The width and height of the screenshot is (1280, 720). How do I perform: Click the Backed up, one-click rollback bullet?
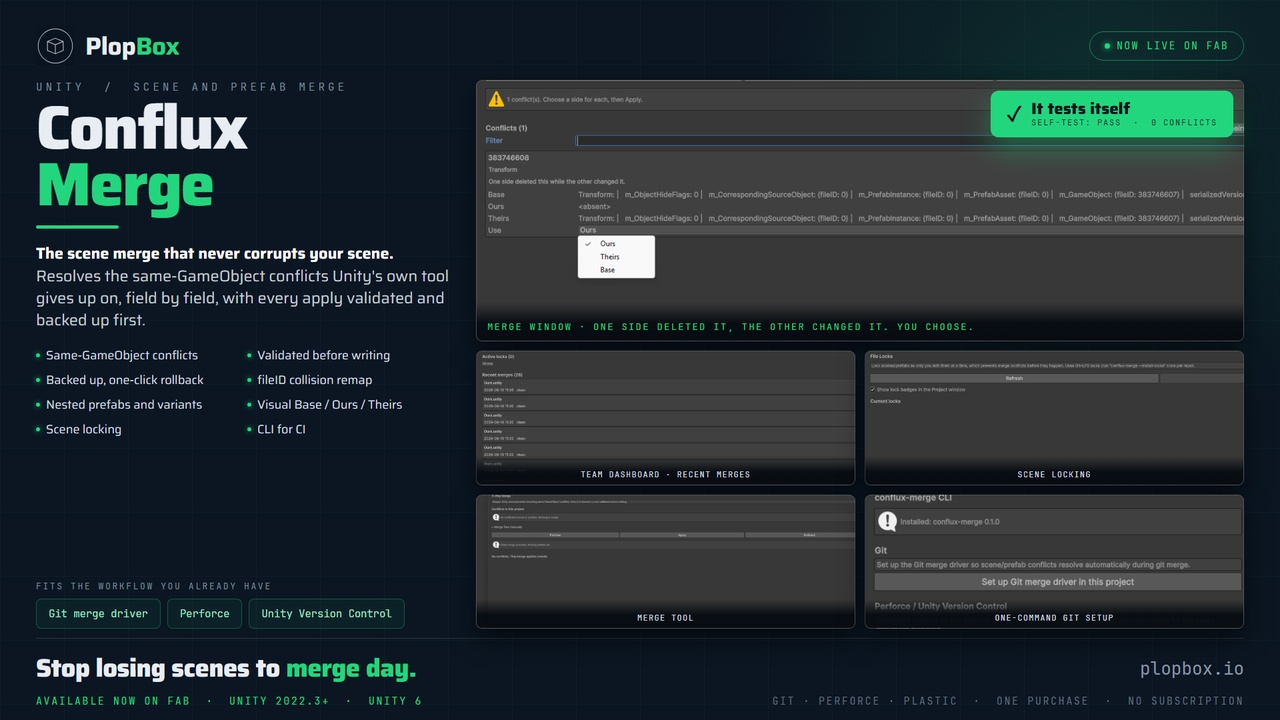click(x=125, y=380)
